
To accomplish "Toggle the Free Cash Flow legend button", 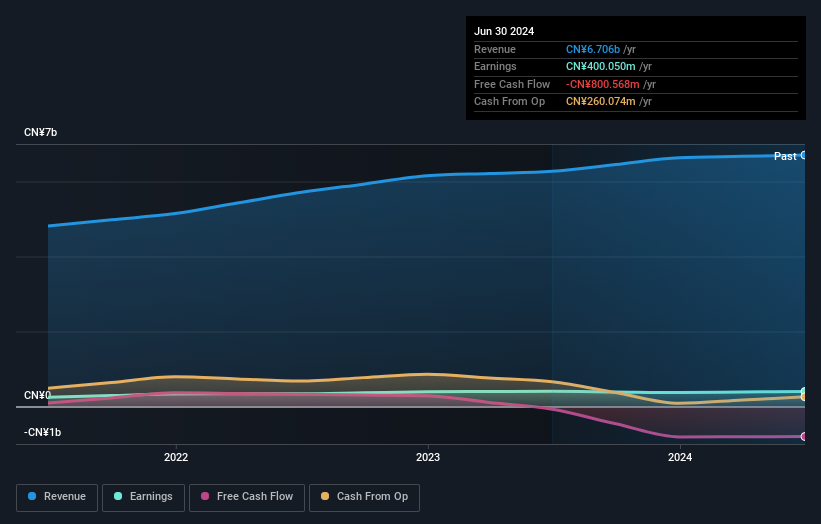I will pos(247,497).
